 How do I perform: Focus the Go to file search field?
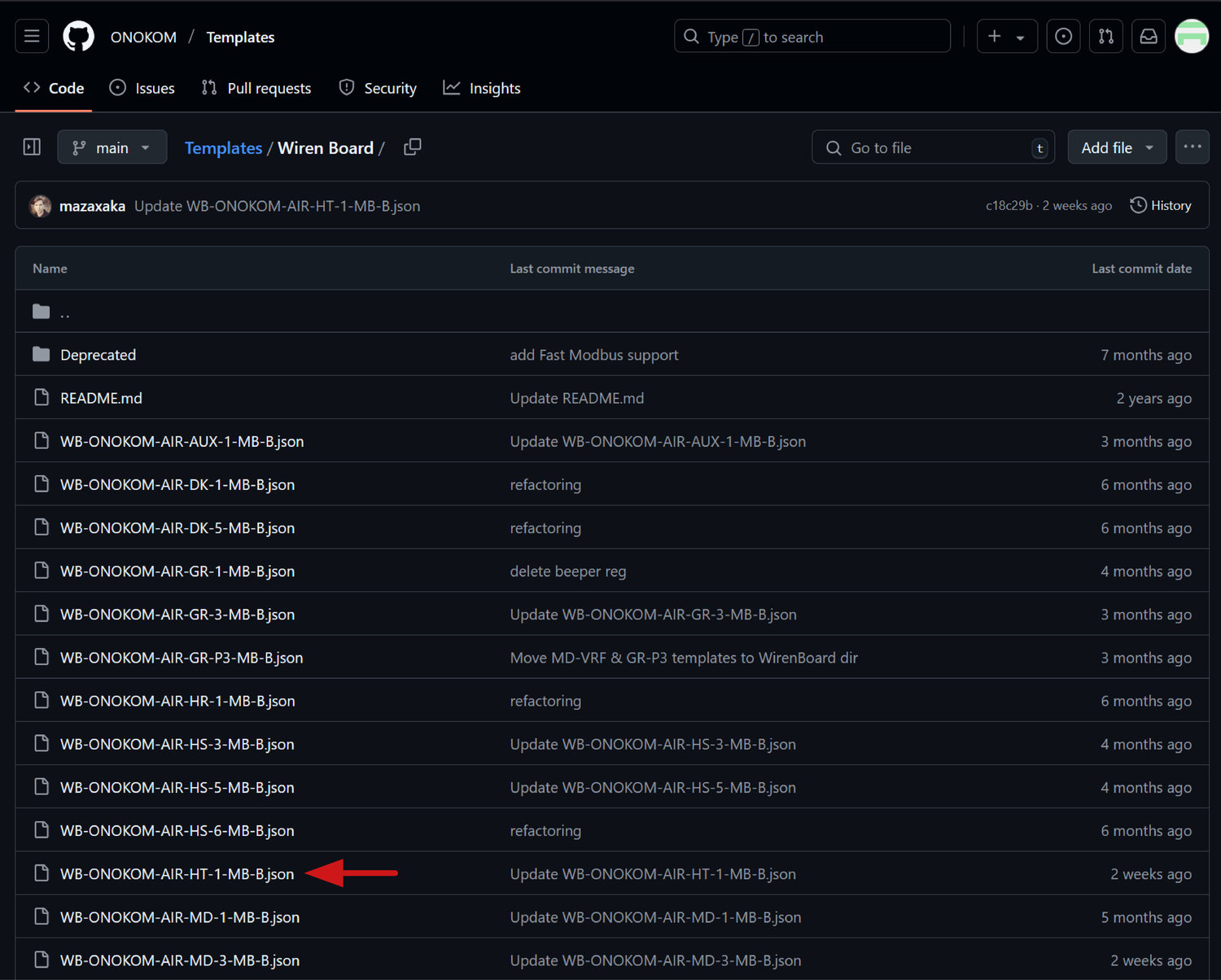coord(933,147)
